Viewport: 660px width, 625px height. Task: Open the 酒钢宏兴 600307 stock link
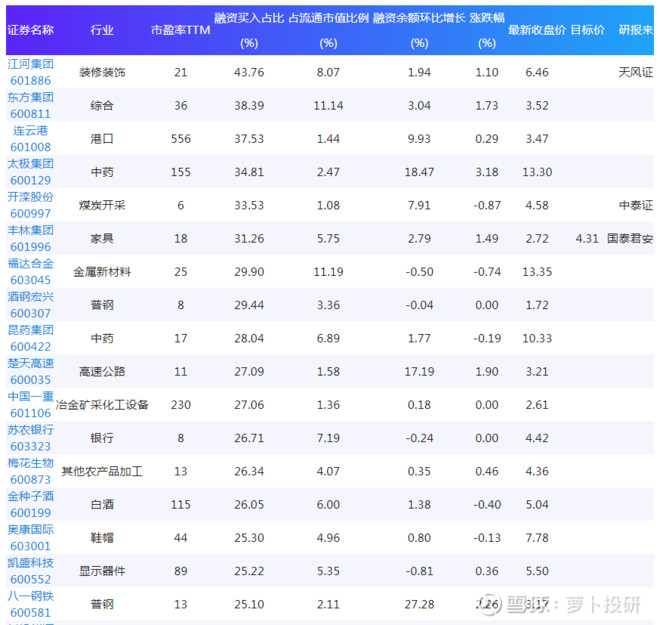pyautogui.click(x=30, y=305)
